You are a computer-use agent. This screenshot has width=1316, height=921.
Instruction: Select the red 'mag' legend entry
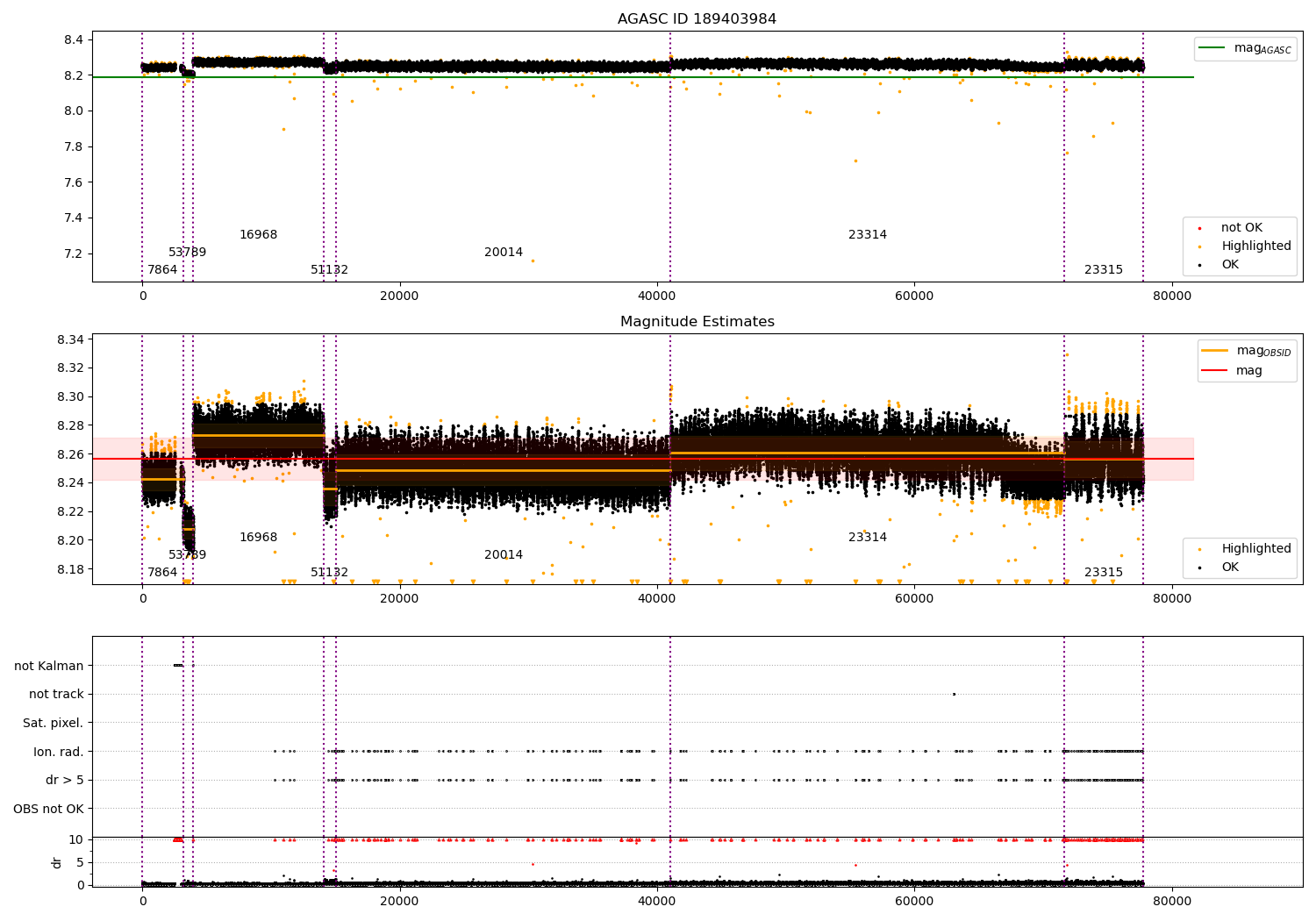pyautogui.click(x=1233, y=371)
